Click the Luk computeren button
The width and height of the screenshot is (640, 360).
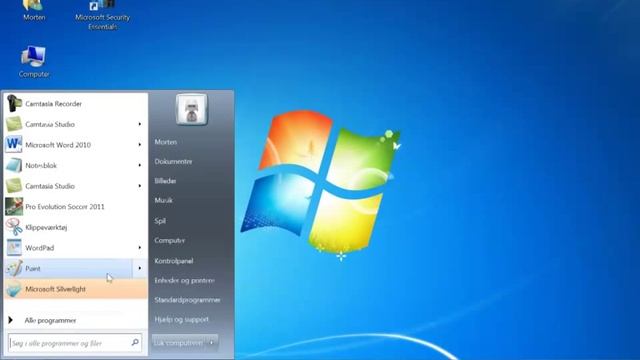pos(179,343)
